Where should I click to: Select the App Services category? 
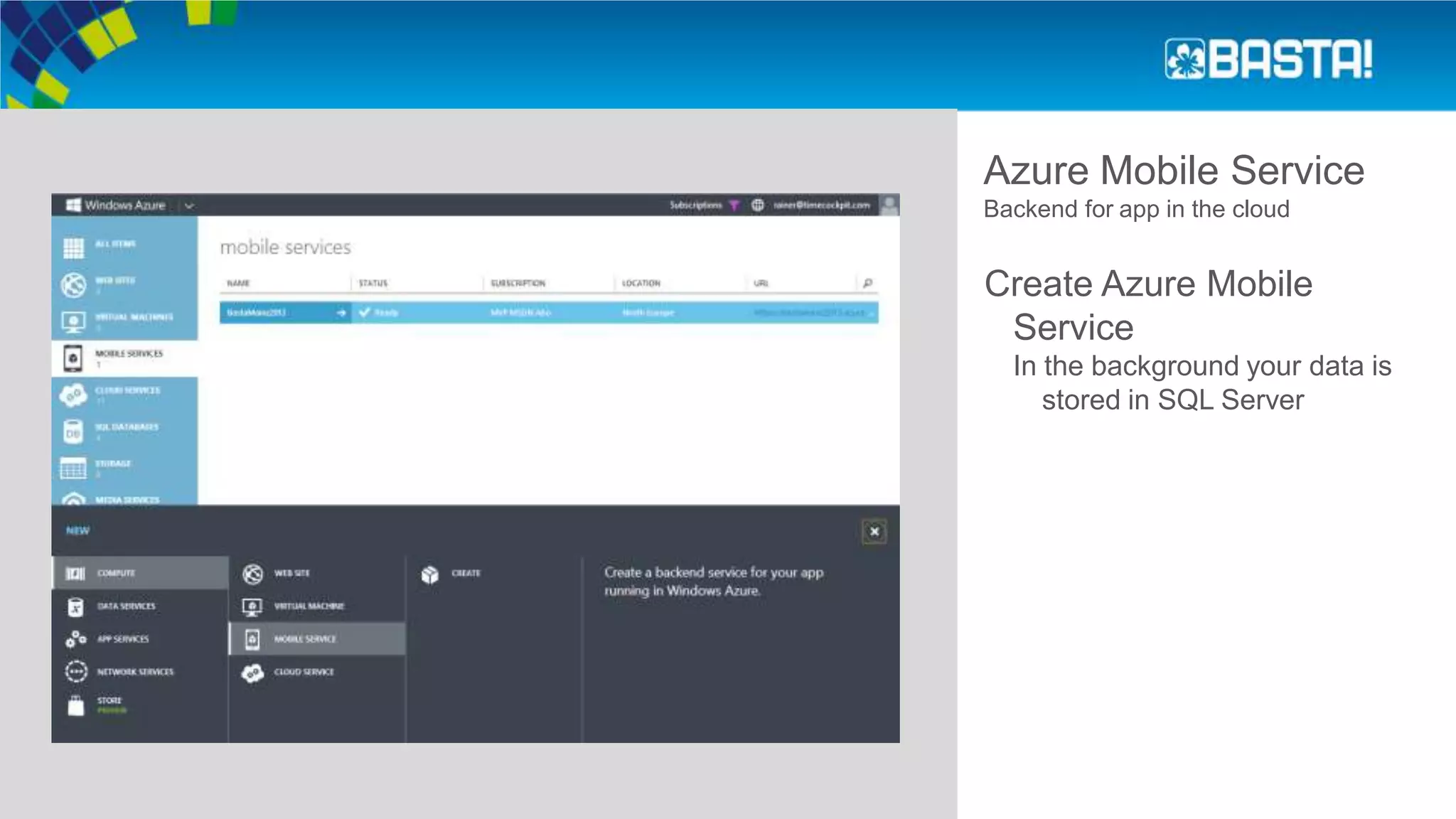[x=140, y=639]
